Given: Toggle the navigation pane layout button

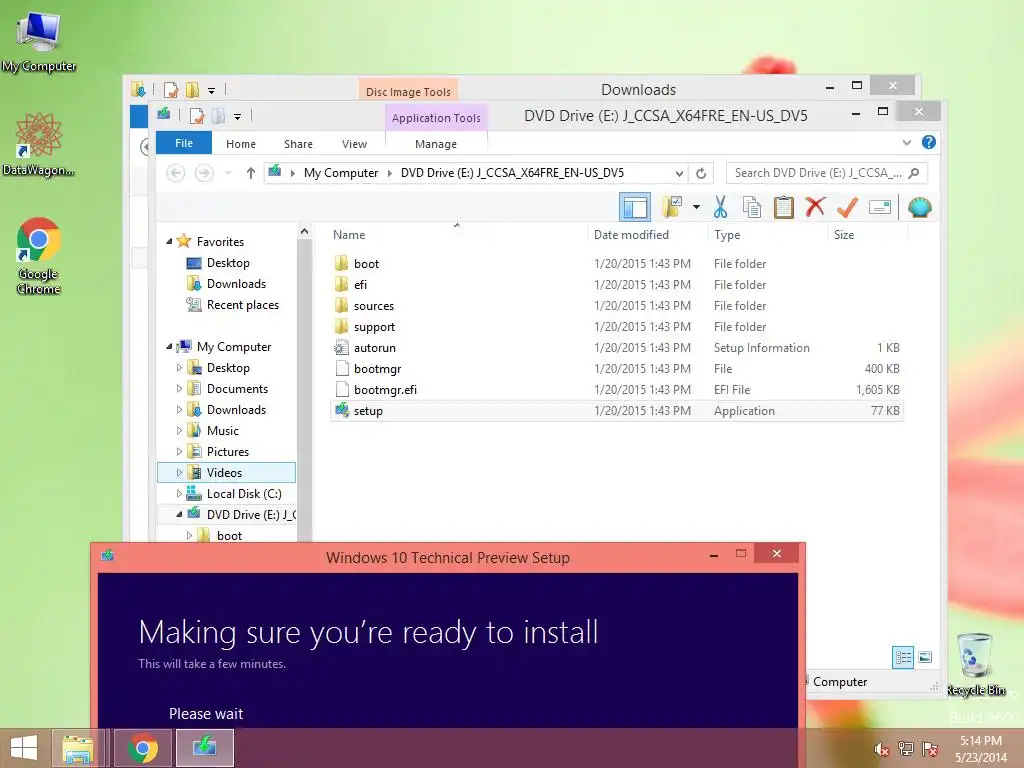Looking at the screenshot, I should 635,207.
